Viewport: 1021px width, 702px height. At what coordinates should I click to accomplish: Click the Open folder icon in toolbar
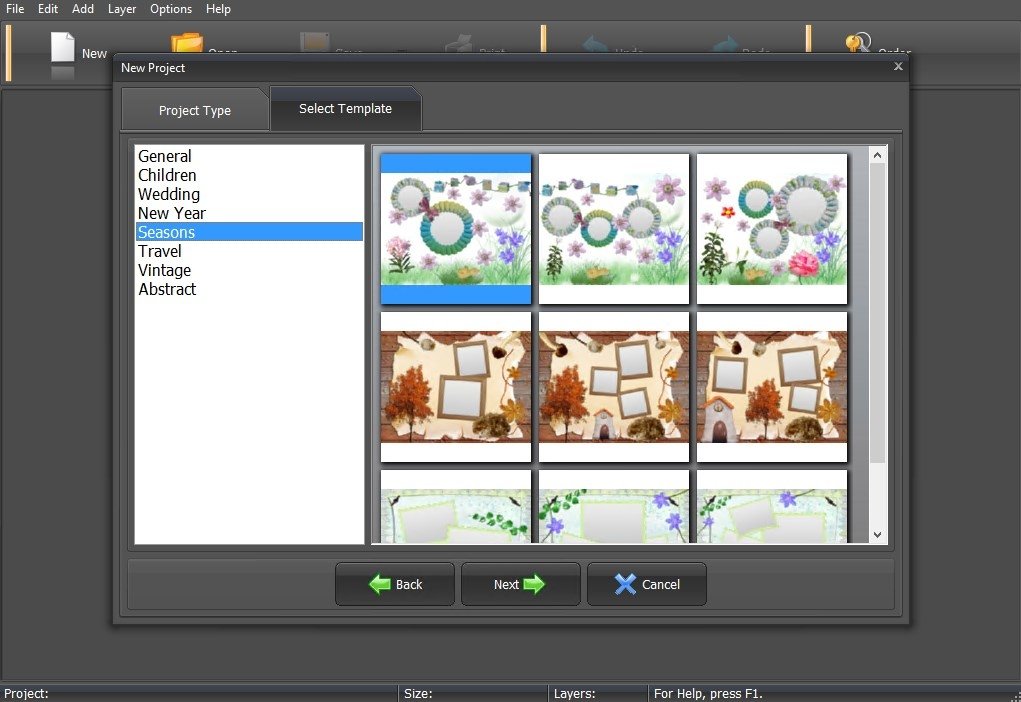coord(187,43)
